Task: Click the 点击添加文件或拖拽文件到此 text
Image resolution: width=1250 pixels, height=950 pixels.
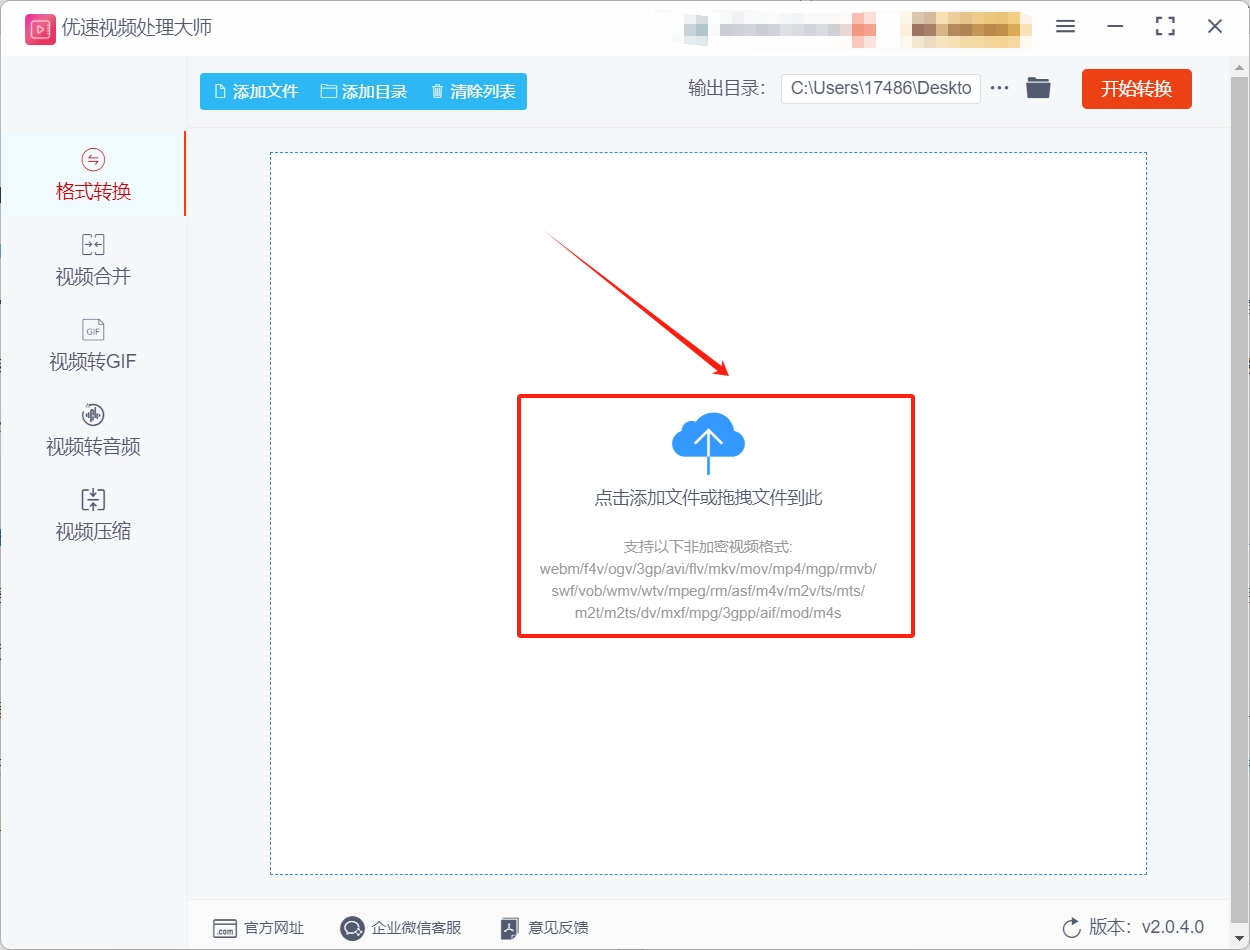Action: (708, 498)
